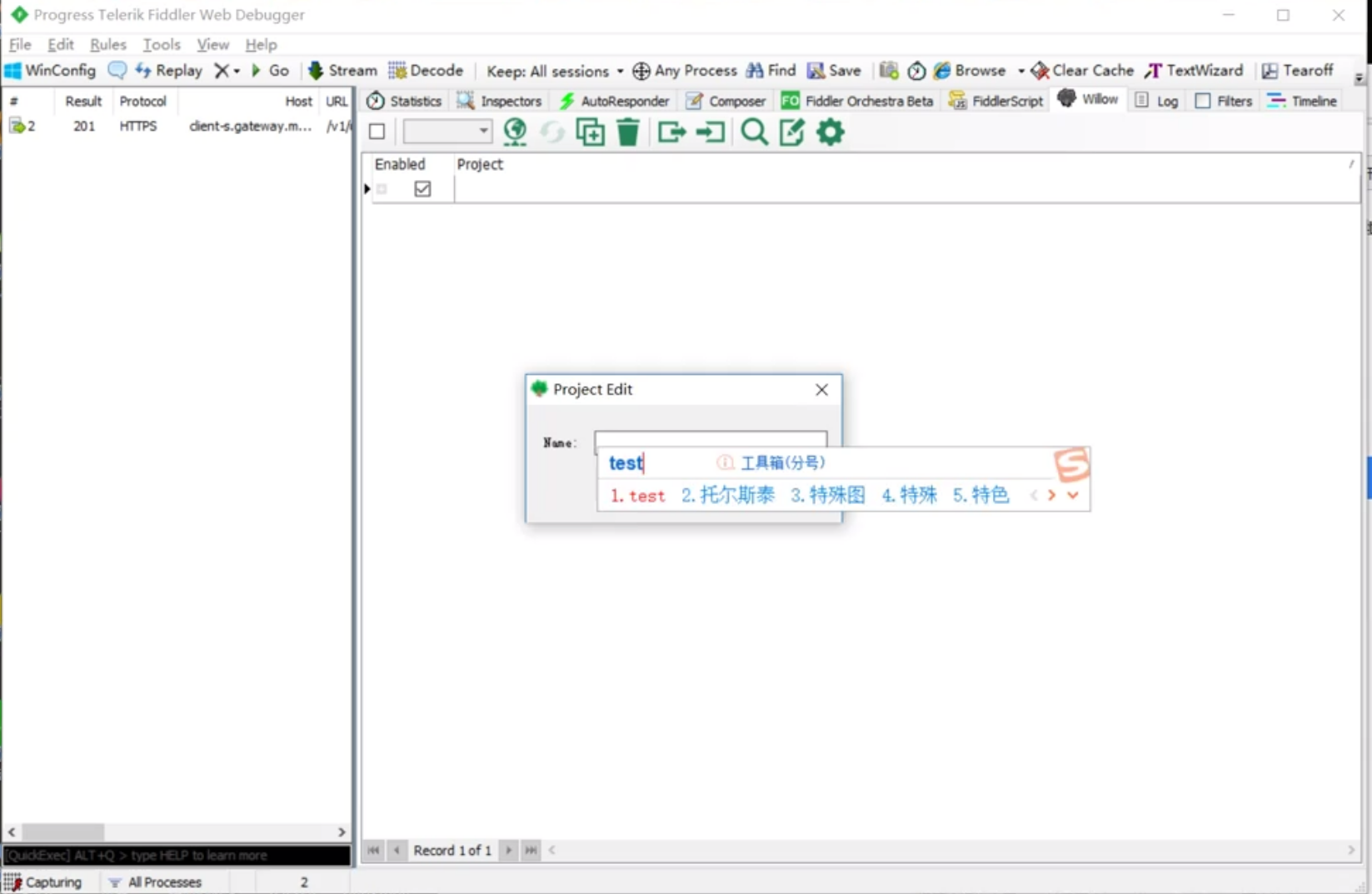Open the File menu
1372x894 pixels.
20,44
